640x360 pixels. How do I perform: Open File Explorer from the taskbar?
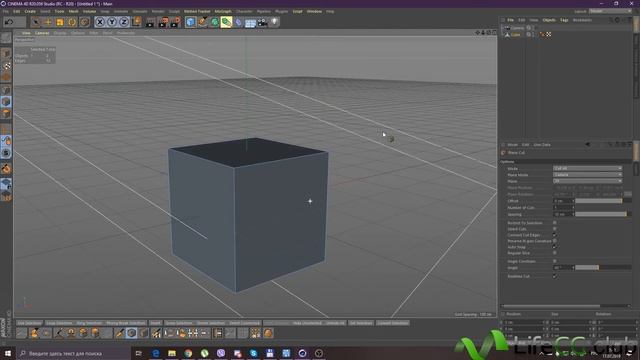pyautogui.click(x=172, y=353)
